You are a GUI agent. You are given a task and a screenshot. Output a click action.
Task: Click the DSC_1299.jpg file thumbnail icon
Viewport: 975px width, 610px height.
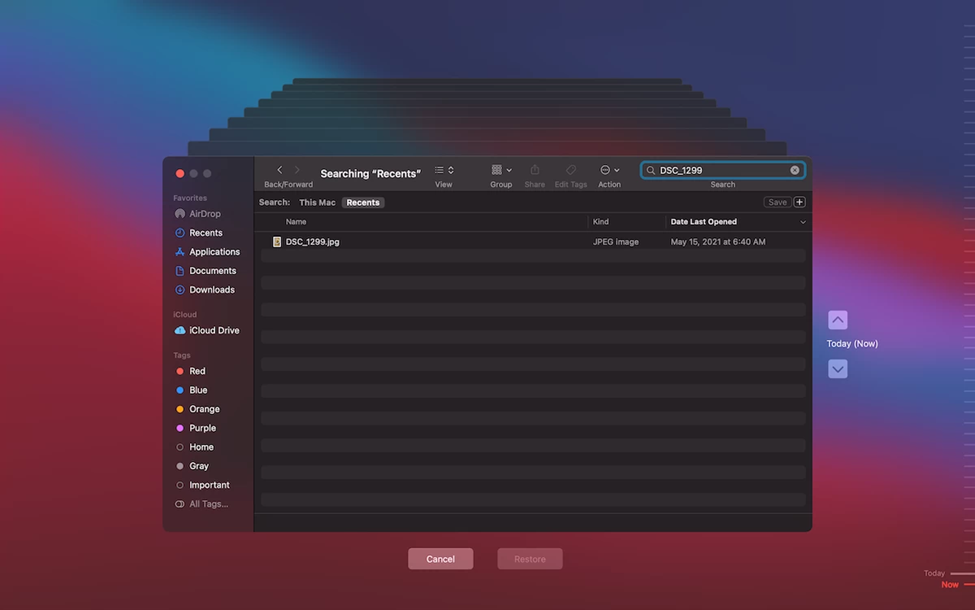tap(277, 242)
